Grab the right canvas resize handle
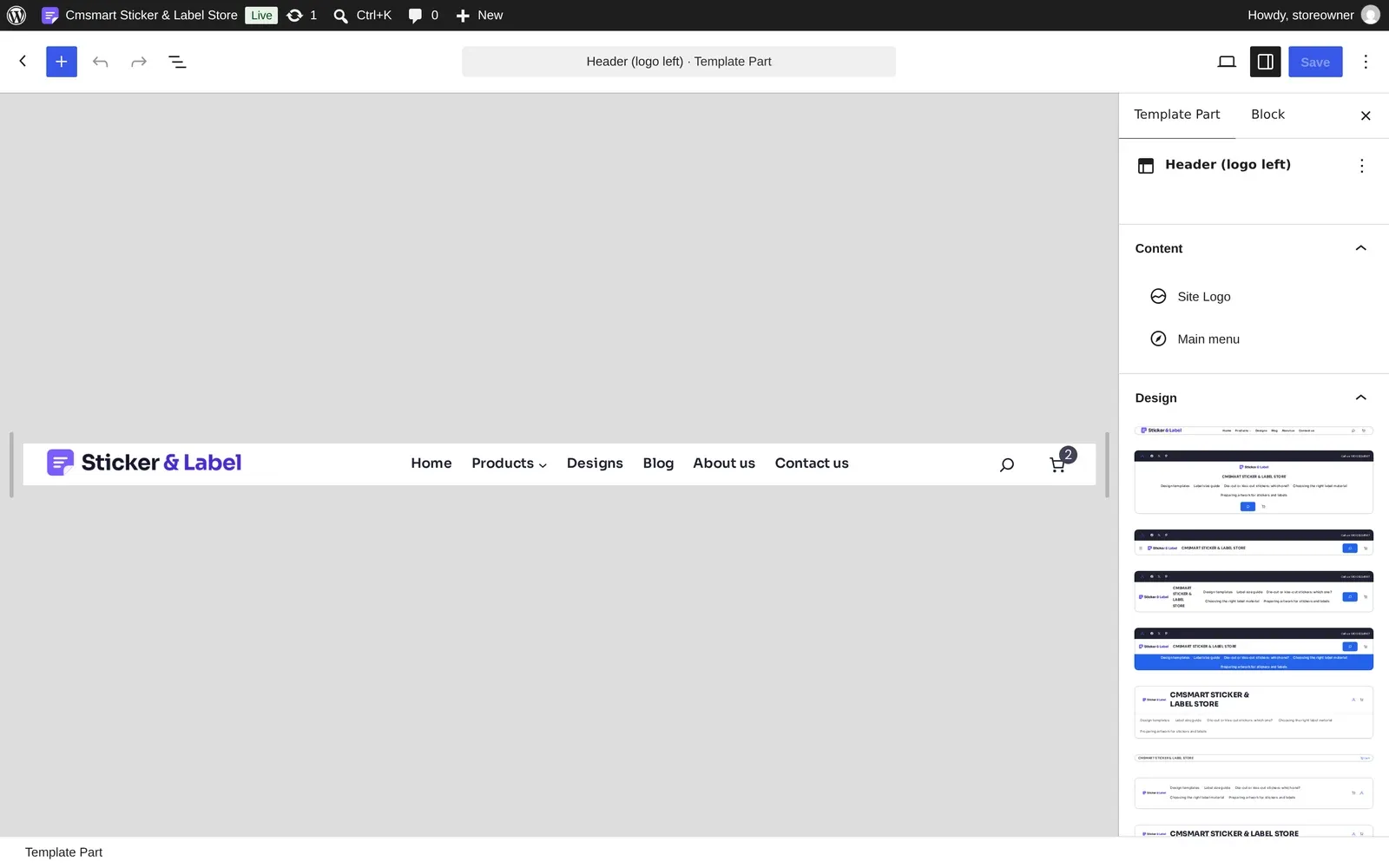This screenshot has width=1389, height=868. click(1107, 464)
